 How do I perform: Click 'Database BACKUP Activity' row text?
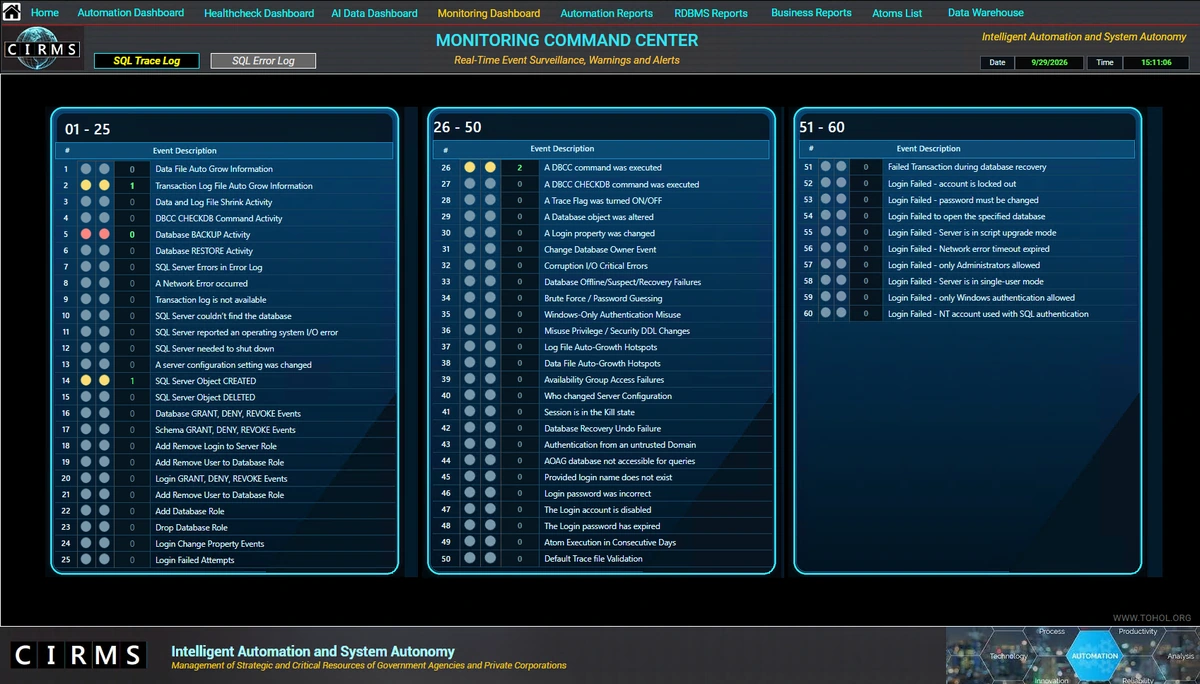pyautogui.click(x=203, y=235)
